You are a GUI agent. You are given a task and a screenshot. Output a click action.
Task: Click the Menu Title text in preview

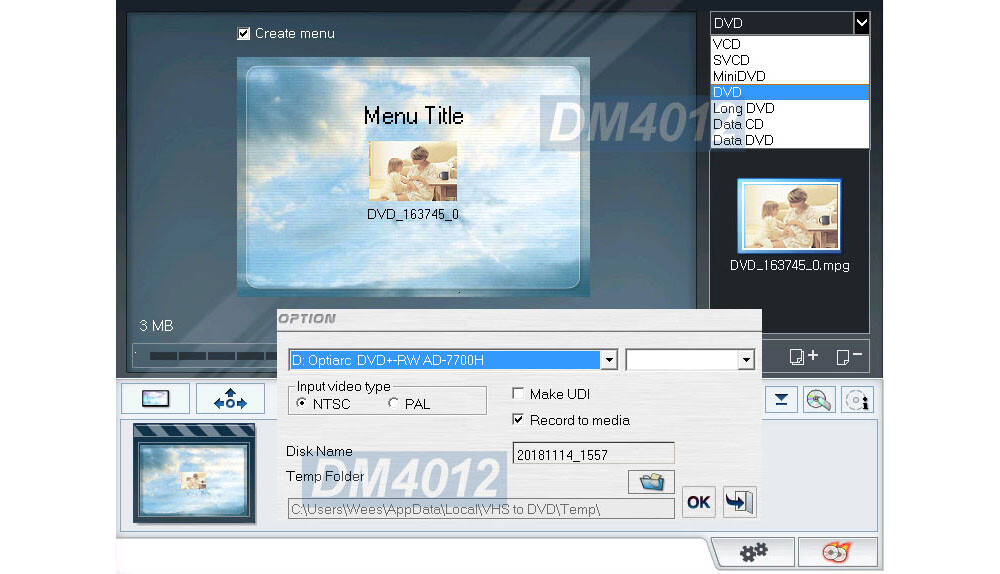(413, 116)
